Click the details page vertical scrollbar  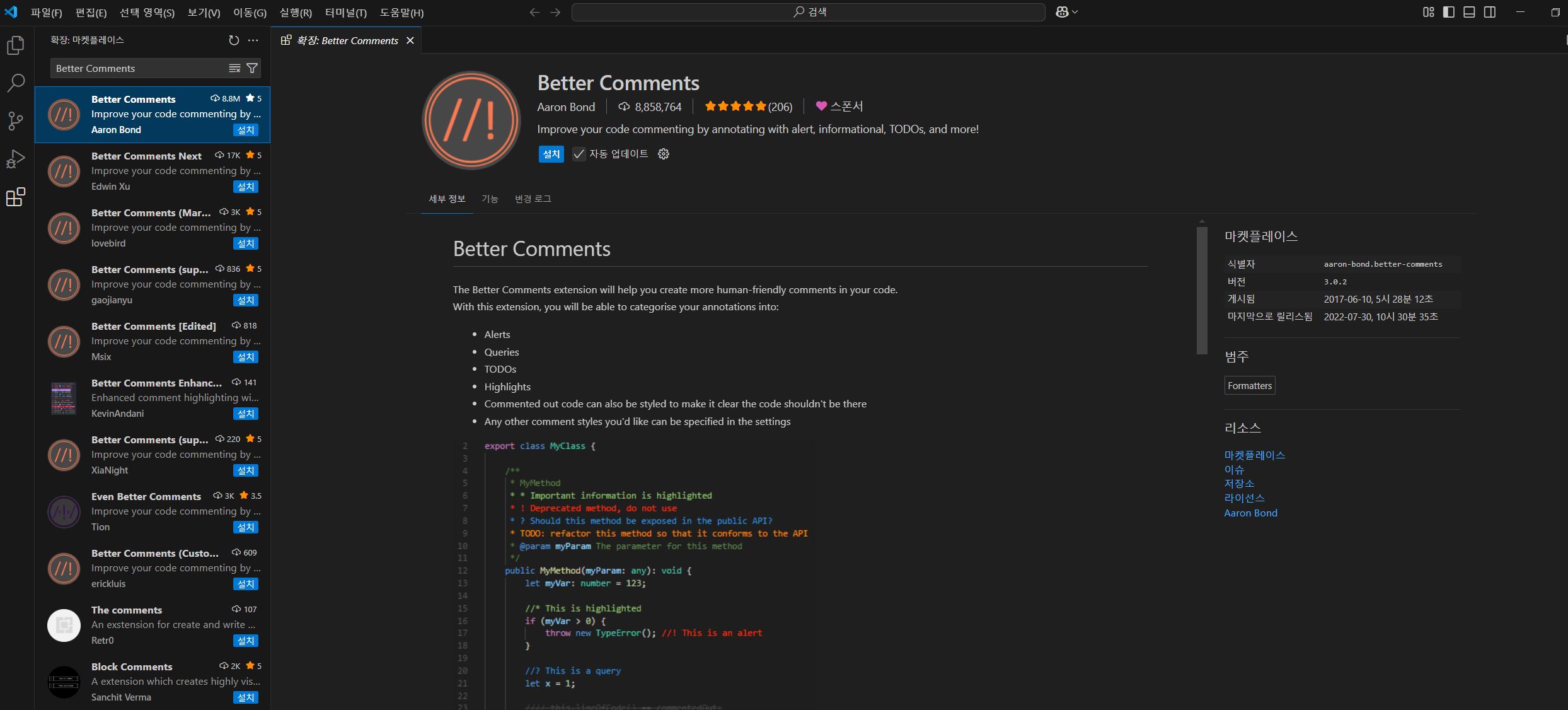[x=1202, y=290]
